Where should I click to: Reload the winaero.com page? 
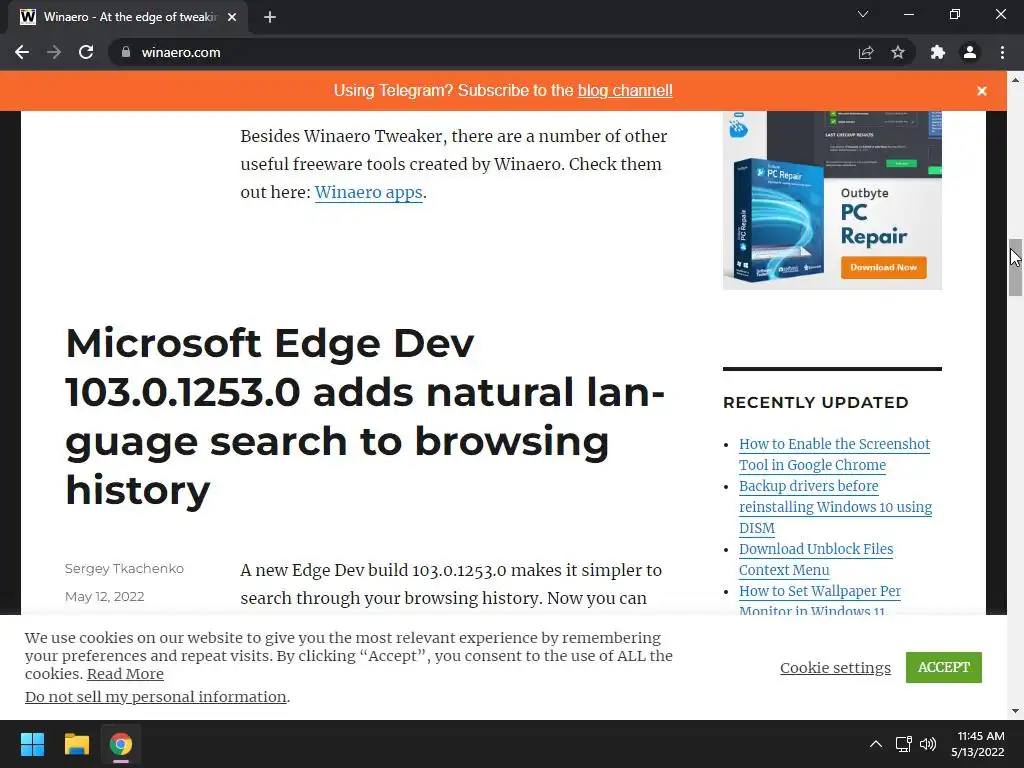86,52
